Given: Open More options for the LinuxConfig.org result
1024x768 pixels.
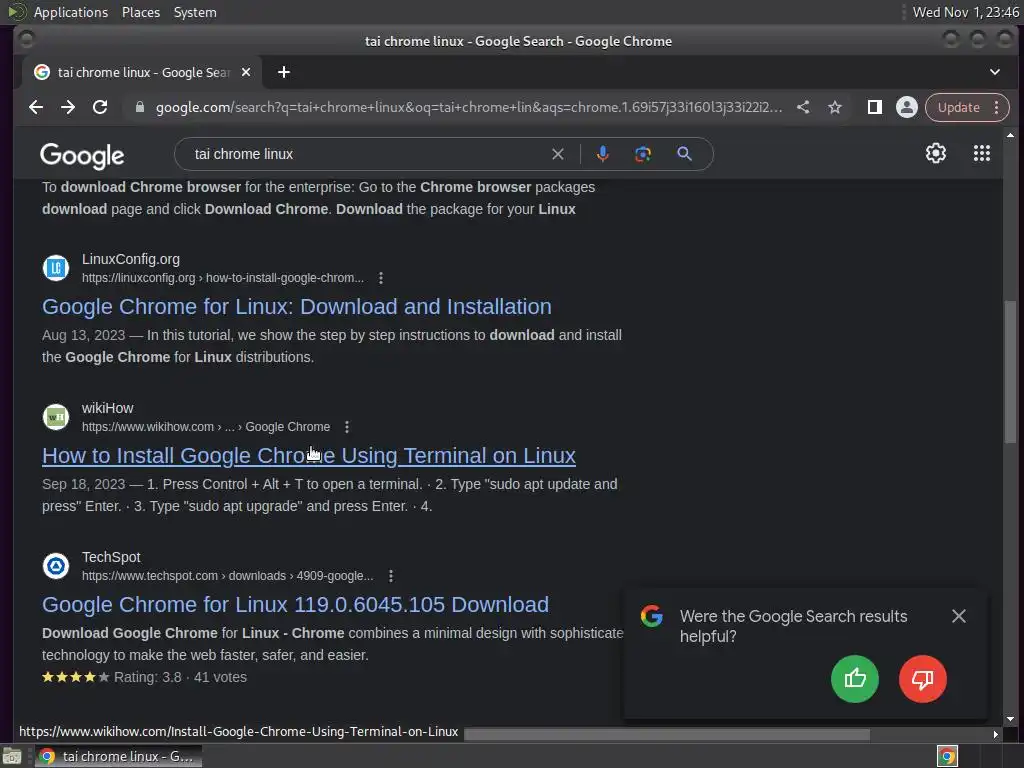Looking at the screenshot, I should 381,278.
